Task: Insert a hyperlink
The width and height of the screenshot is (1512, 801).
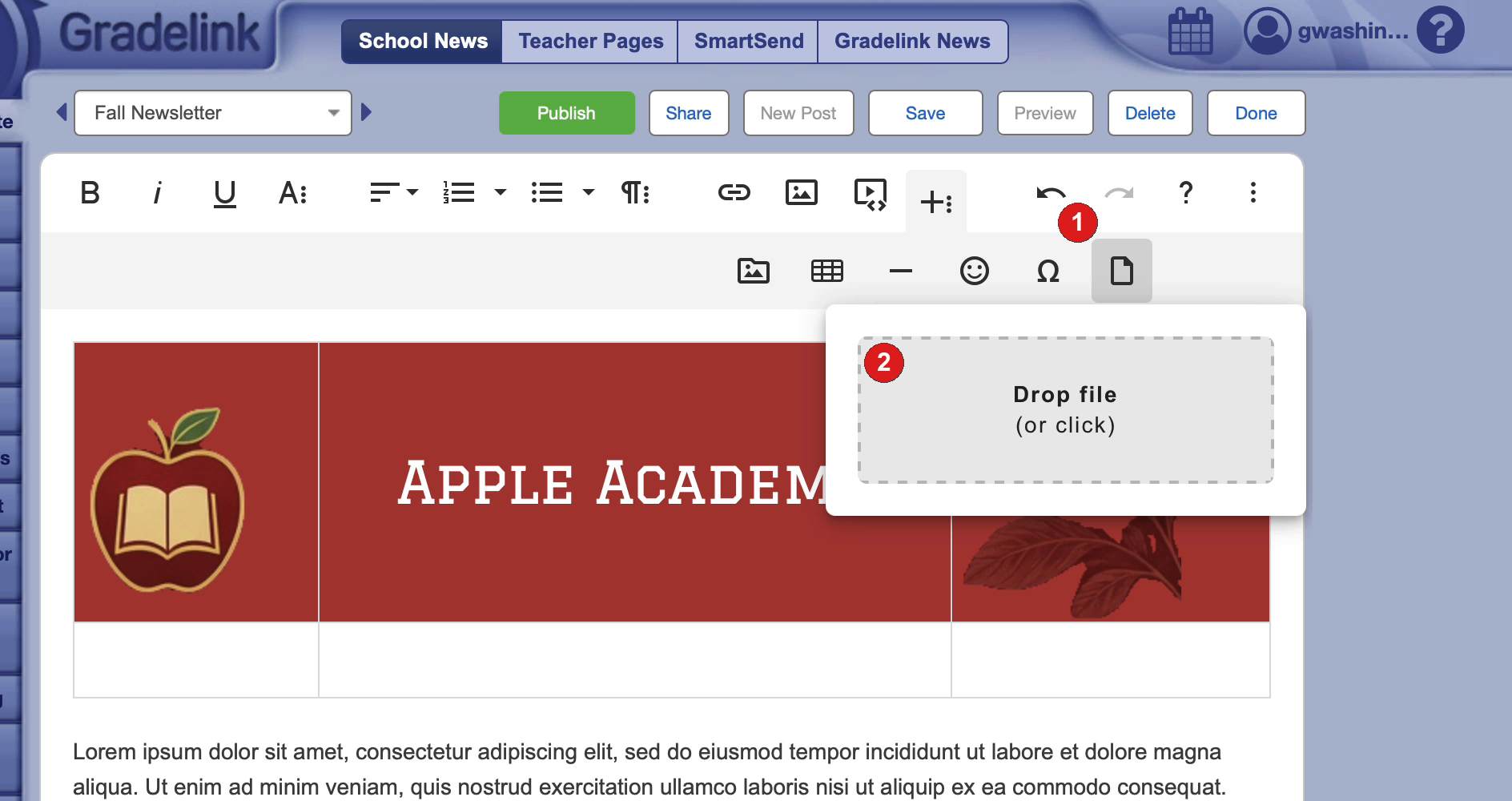Action: pyautogui.click(x=734, y=192)
